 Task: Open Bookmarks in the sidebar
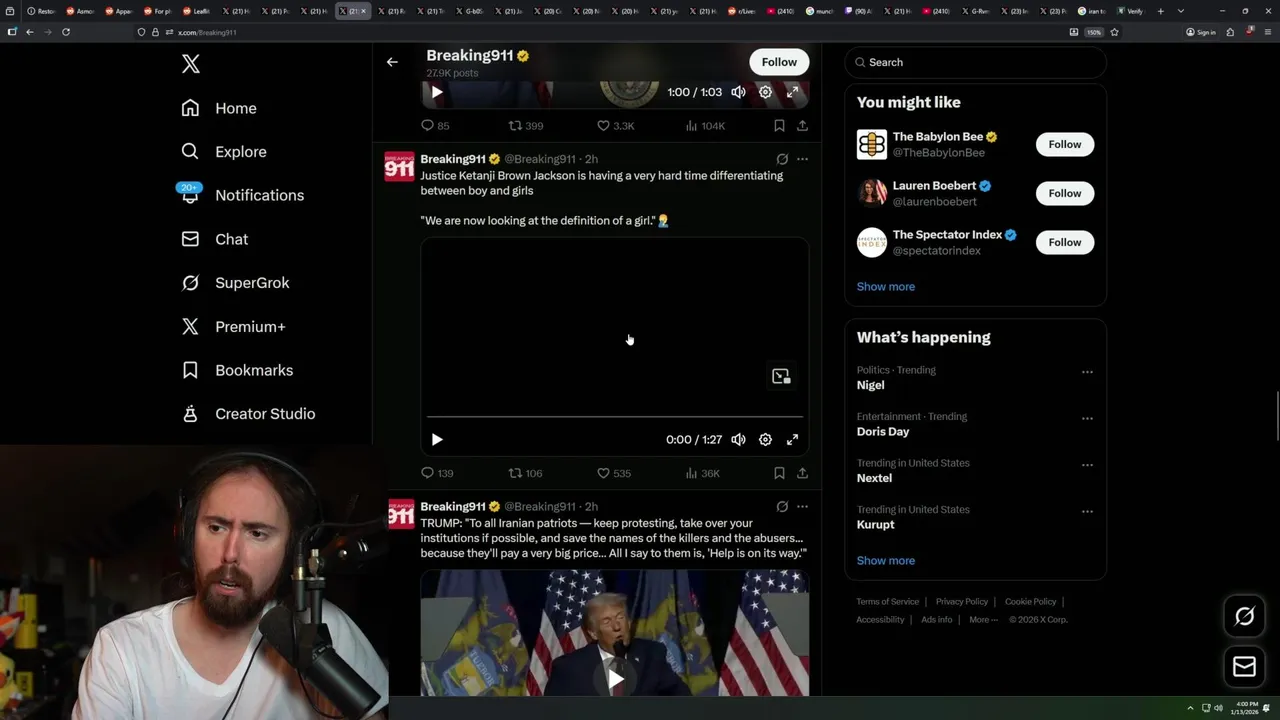tap(237, 370)
